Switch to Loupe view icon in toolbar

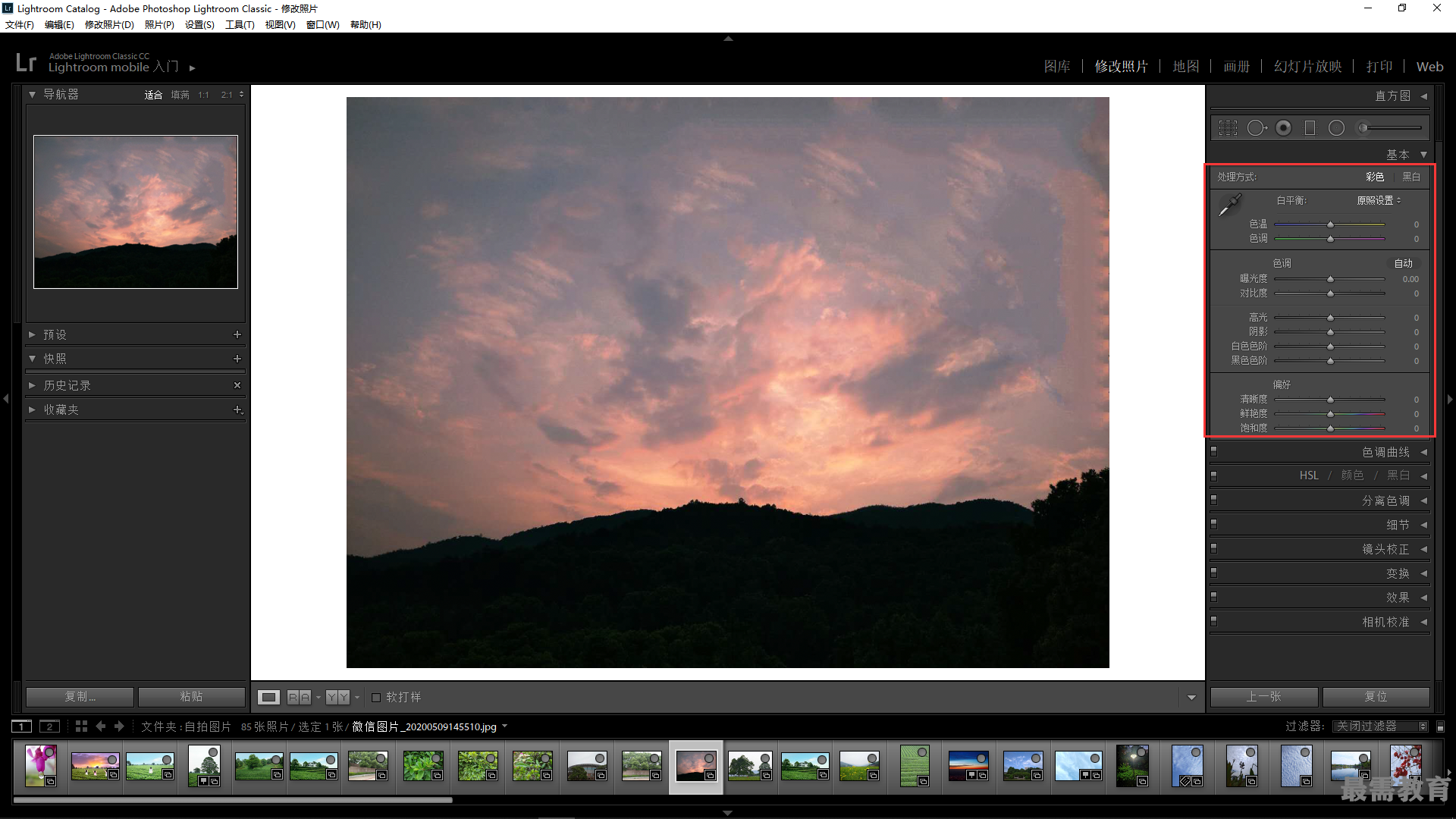pyautogui.click(x=268, y=697)
